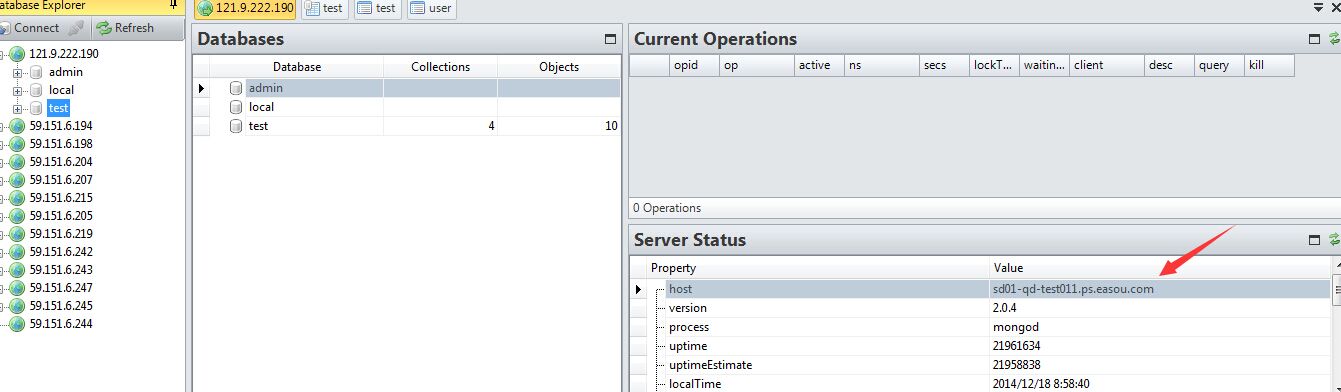
Task: Select the host property row
Action: [980, 289]
